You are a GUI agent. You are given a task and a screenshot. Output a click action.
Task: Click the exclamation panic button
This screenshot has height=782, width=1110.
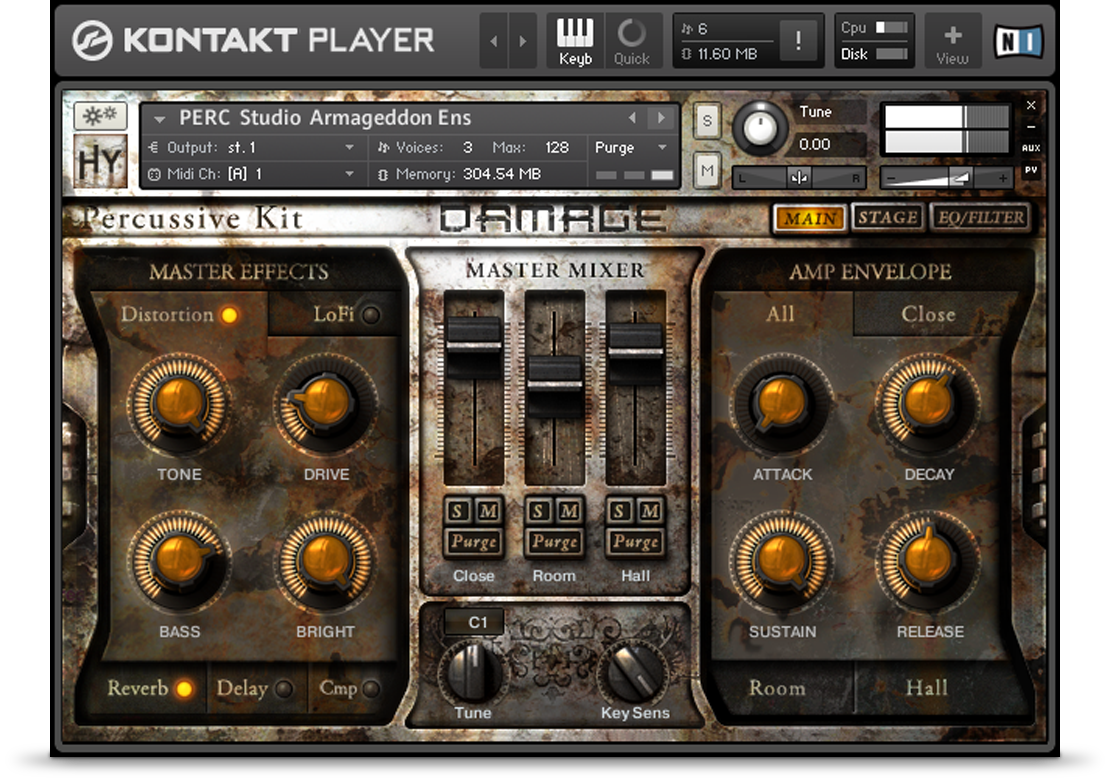[798, 40]
